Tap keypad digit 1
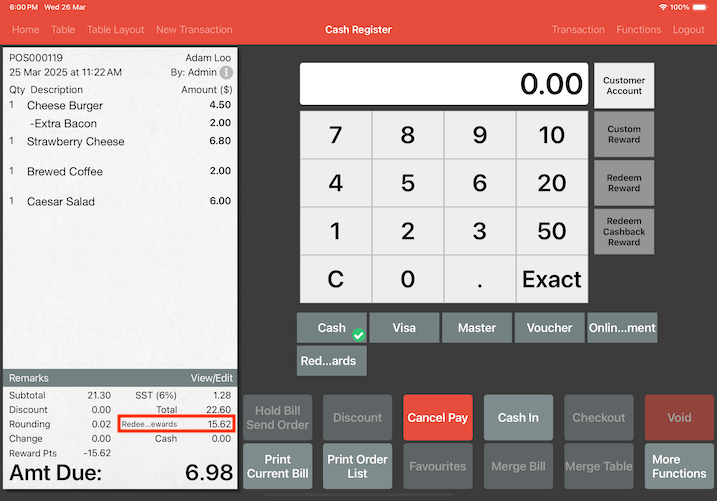 coord(336,231)
